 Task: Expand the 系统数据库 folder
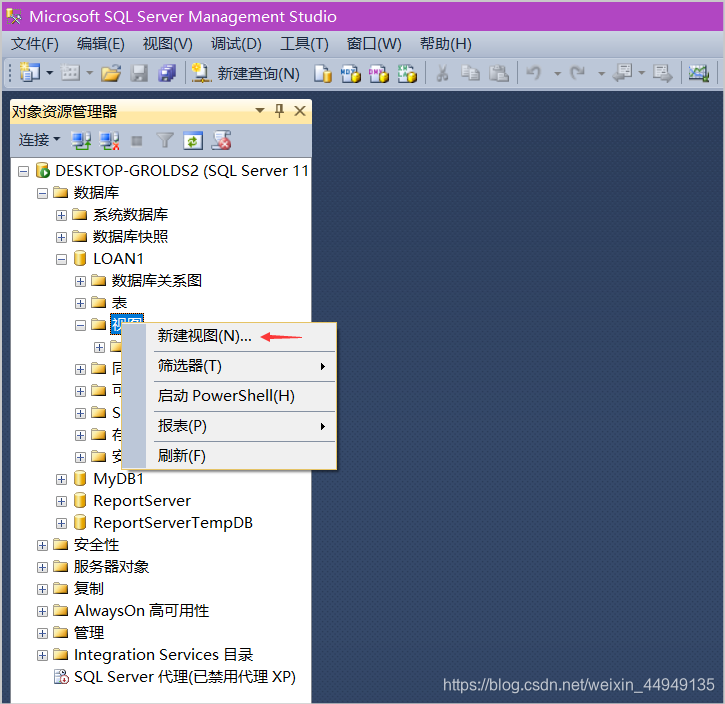point(61,215)
